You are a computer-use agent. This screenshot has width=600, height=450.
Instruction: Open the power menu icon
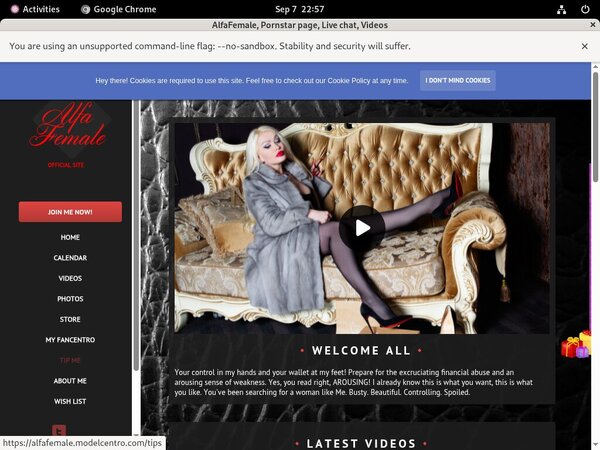click(x=585, y=9)
